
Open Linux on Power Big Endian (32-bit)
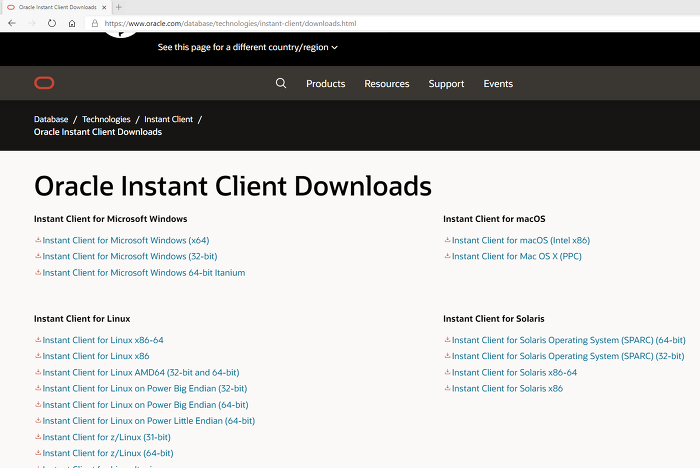(145, 389)
